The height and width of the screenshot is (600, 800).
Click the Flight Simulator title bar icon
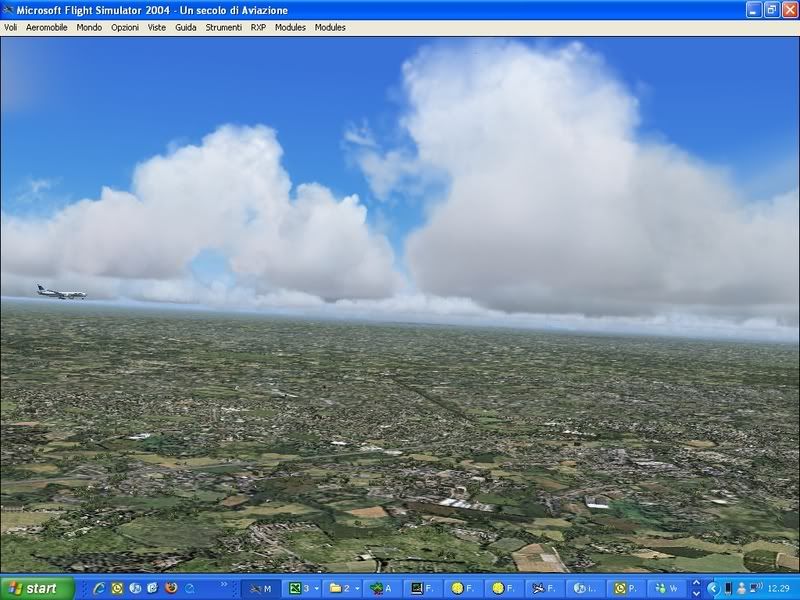pos(8,10)
